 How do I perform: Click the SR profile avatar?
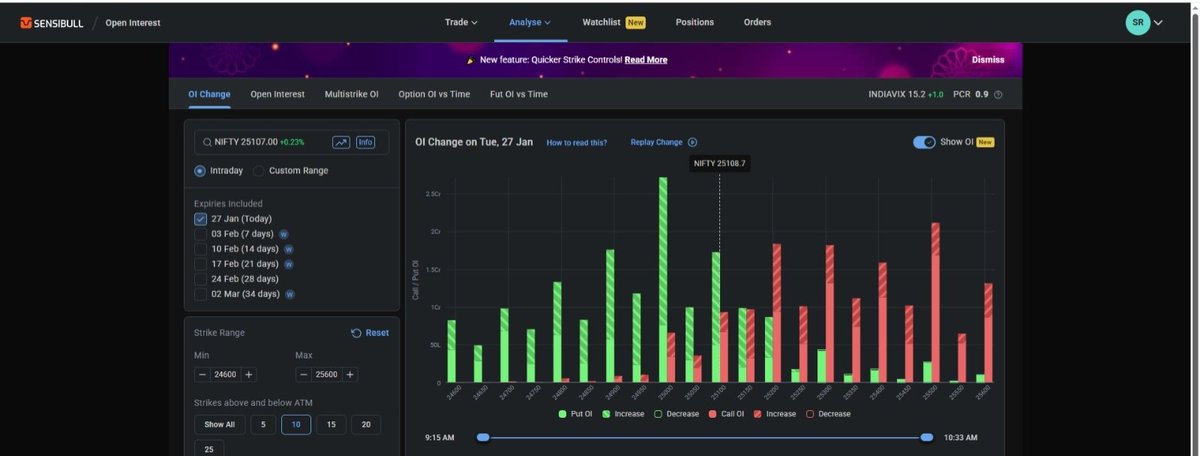(1138, 22)
